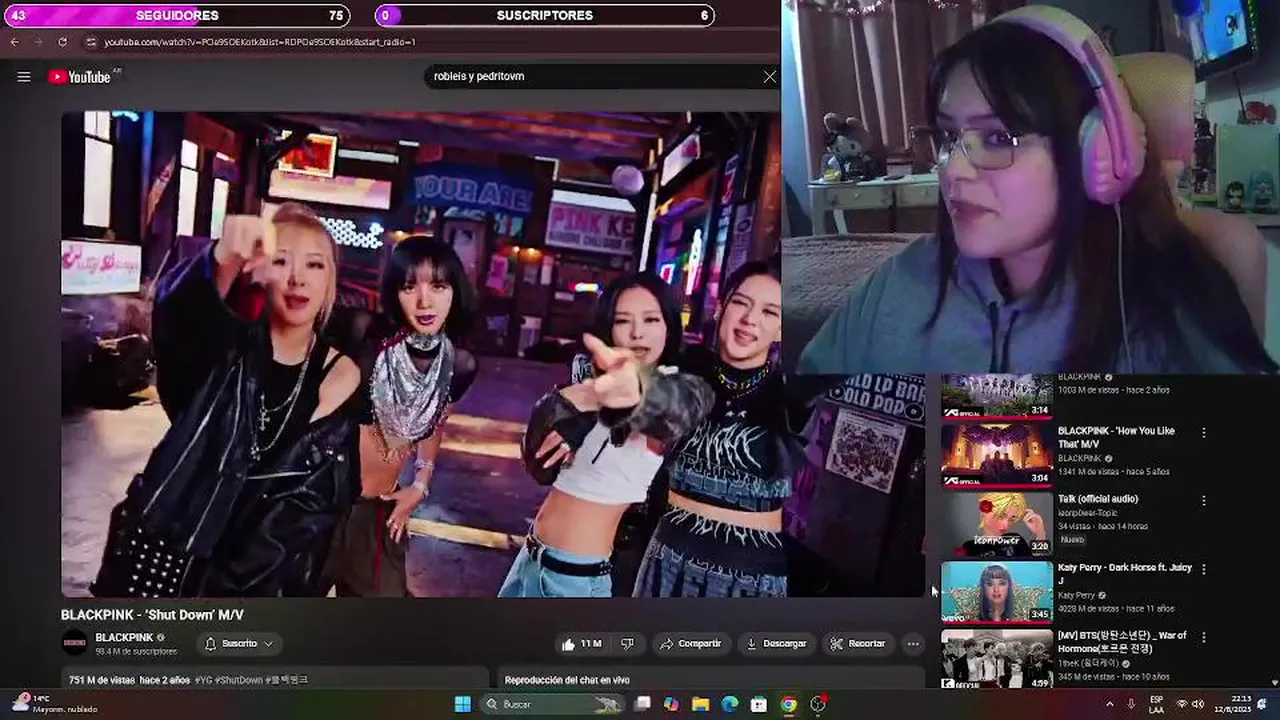Click the #YG hashtag in description
1280x720 pixels.
tap(202, 680)
